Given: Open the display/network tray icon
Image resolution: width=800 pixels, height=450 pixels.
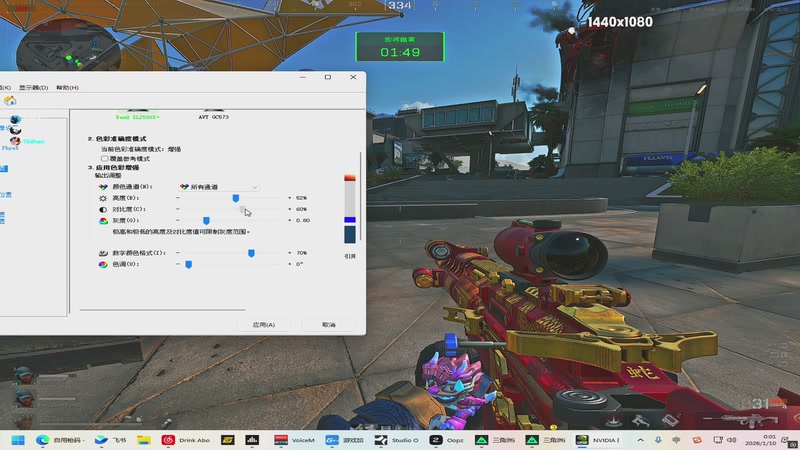Looking at the screenshot, I should (718, 440).
